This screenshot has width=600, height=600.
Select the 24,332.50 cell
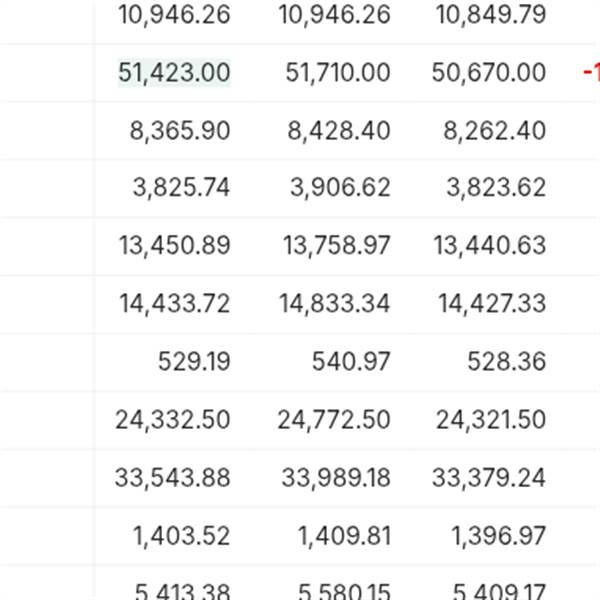click(173, 420)
